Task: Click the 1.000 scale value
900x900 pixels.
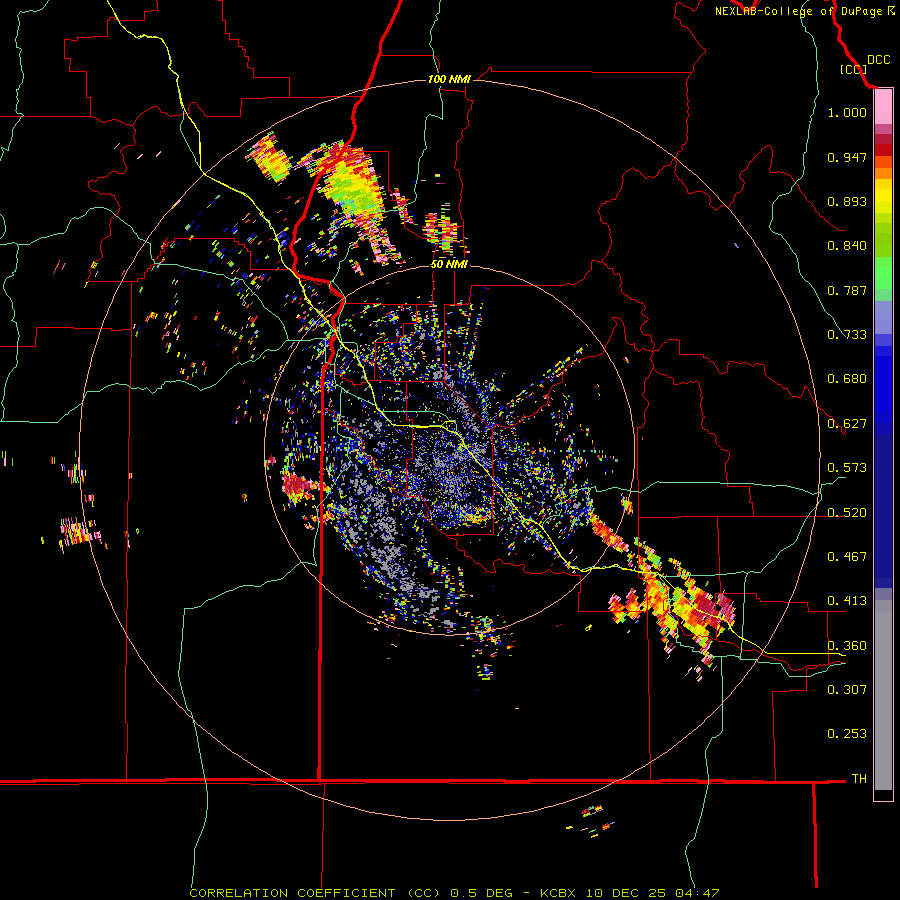Action: (847, 112)
